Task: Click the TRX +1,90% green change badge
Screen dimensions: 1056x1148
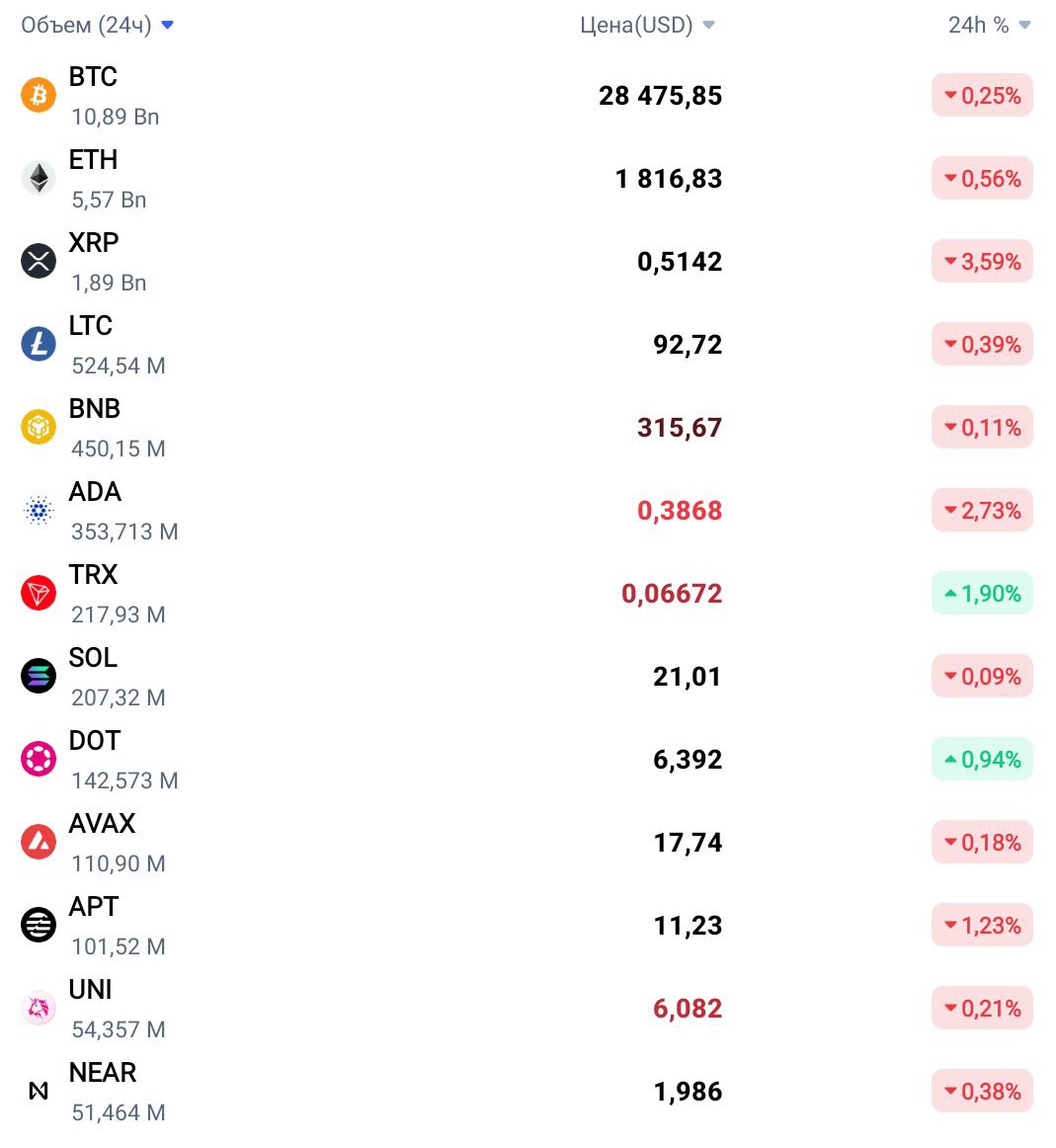Action: click(x=982, y=593)
